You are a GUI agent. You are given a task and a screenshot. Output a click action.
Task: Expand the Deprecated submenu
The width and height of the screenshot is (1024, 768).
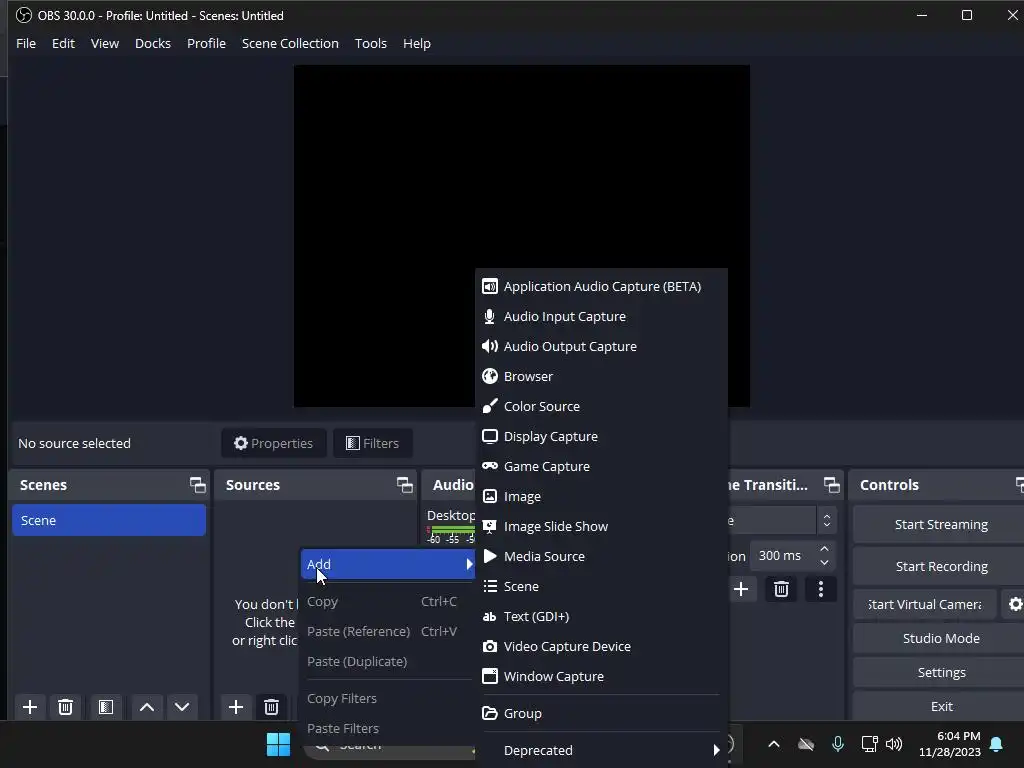(601, 751)
